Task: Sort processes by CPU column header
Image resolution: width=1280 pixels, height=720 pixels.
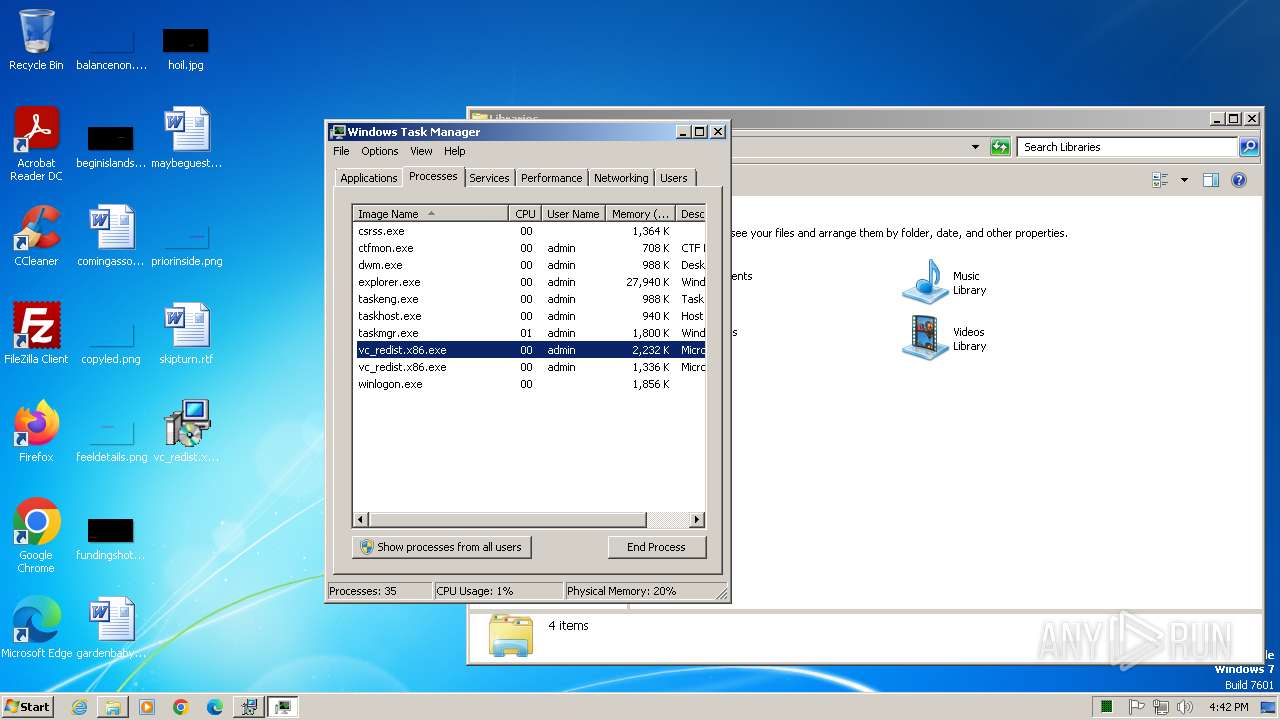Action: 525,214
